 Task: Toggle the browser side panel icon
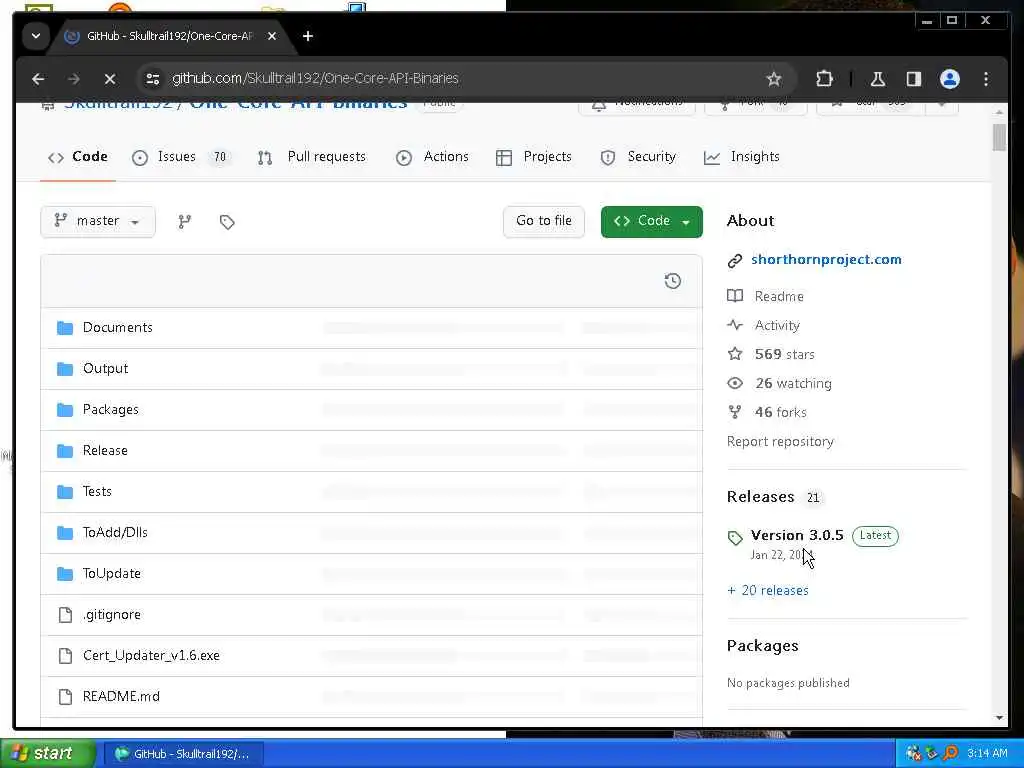click(x=914, y=79)
